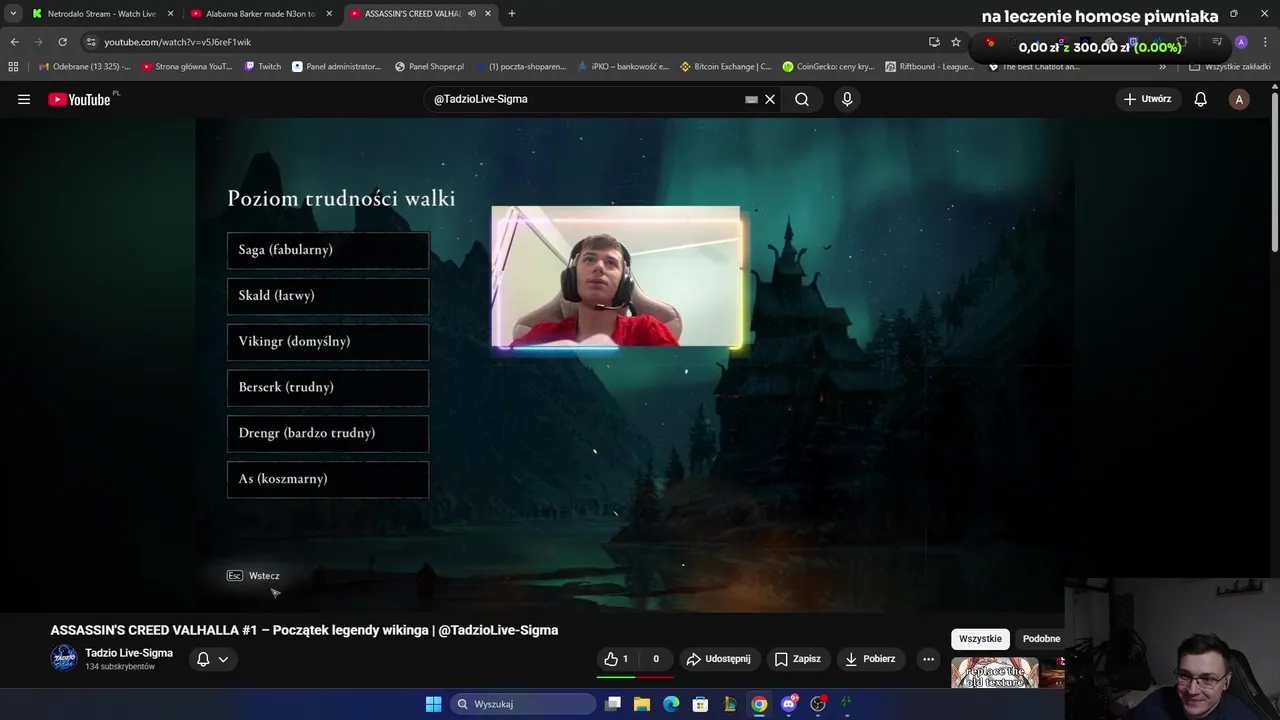Save the video with Zapisz
Screen dimensions: 1280x720
pyautogui.click(x=798, y=659)
